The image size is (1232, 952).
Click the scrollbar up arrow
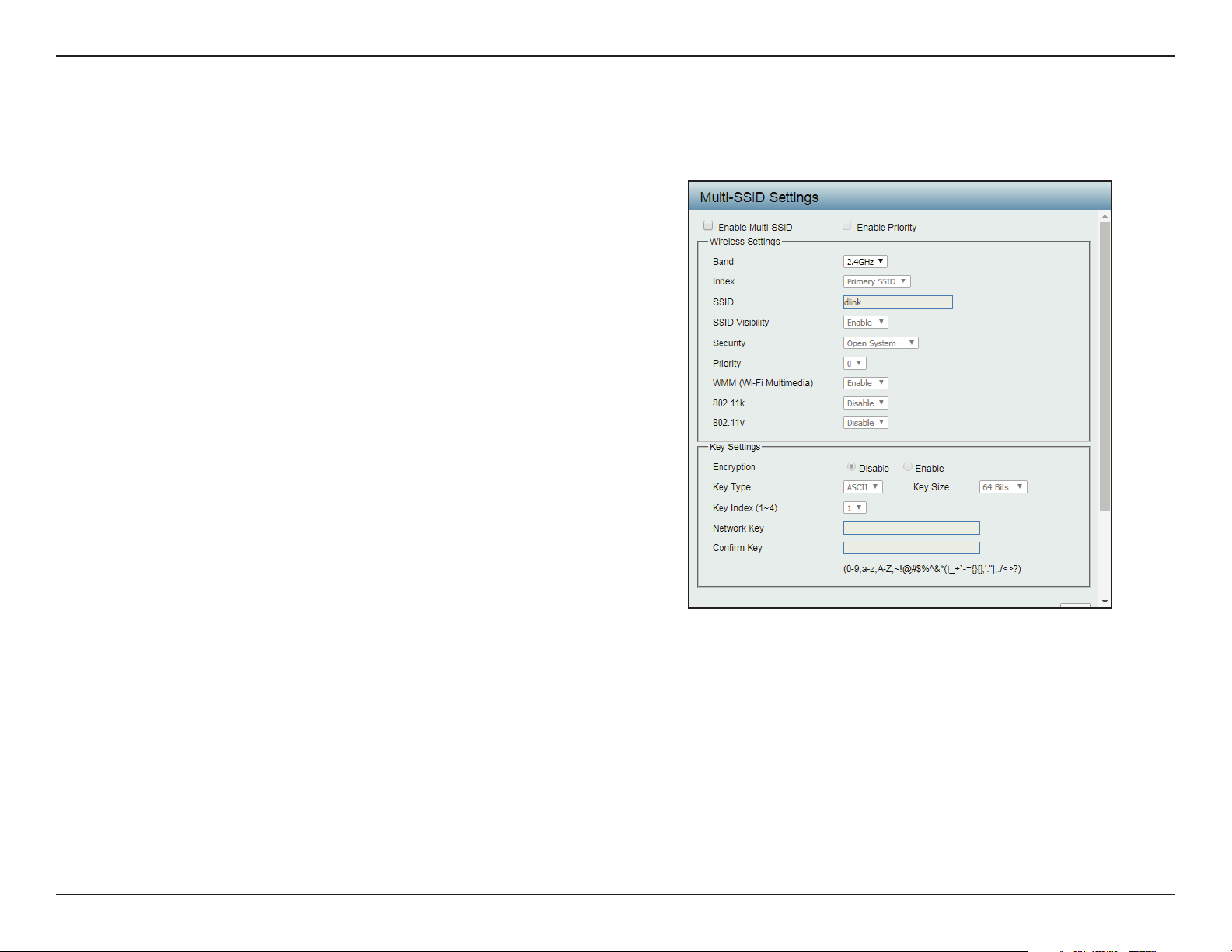(1105, 216)
